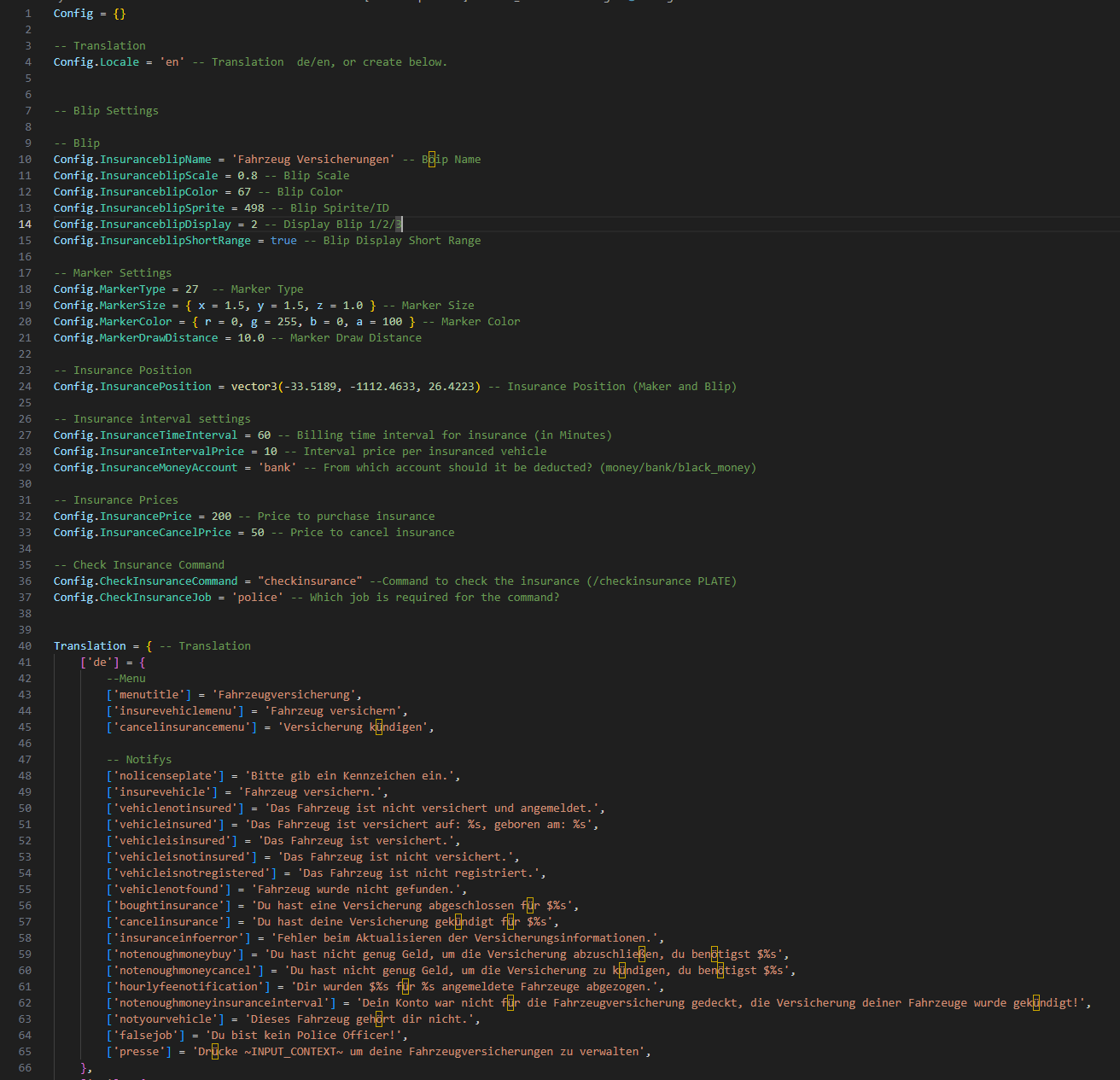Screen dimensions: 1120x1080
Task: Click the ['menutitle'] key
Action: click(149, 695)
